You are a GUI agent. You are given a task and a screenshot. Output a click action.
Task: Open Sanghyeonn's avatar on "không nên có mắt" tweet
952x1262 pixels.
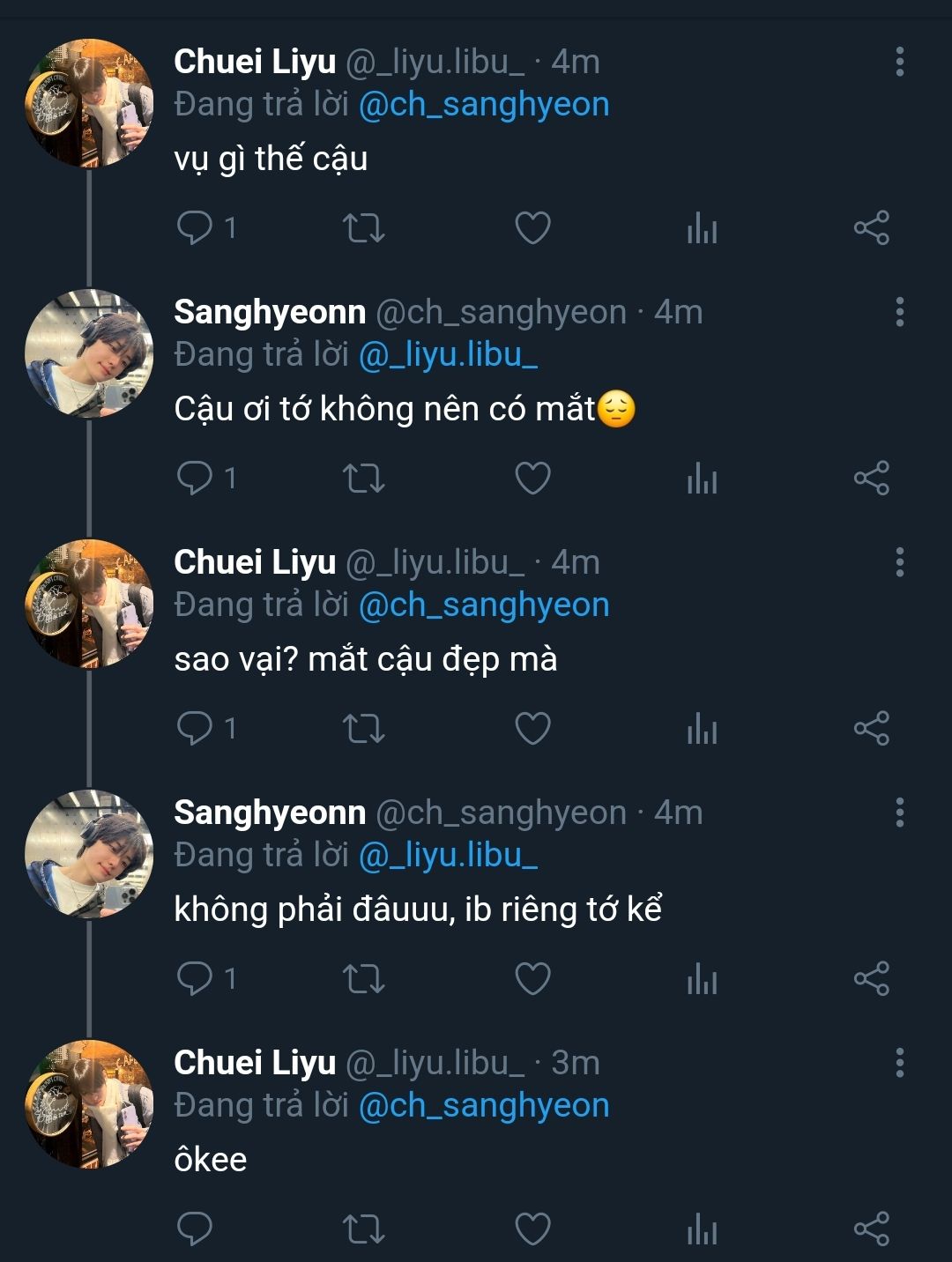[x=88, y=353]
